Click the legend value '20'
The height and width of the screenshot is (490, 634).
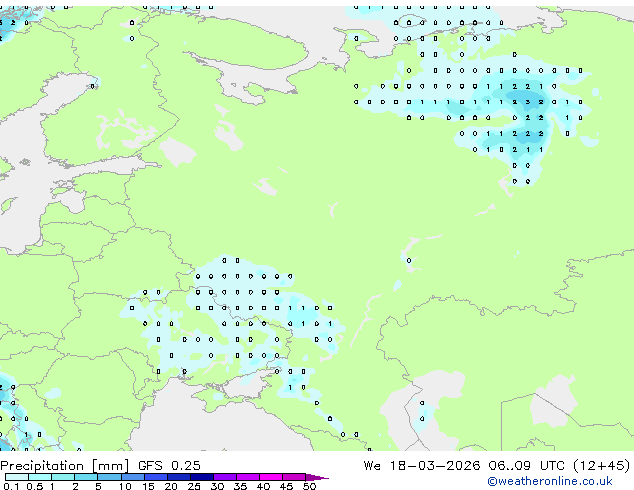171,486
